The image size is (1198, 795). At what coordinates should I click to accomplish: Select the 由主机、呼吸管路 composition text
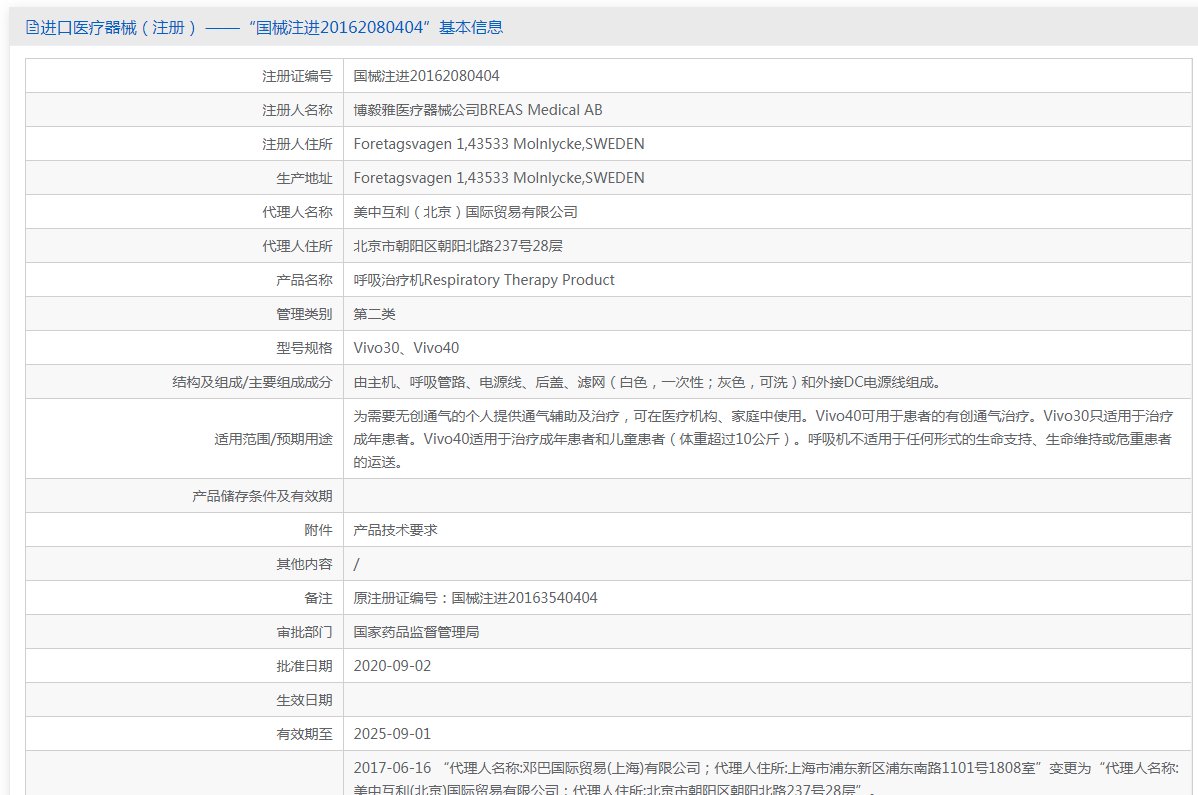tap(648, 382)
